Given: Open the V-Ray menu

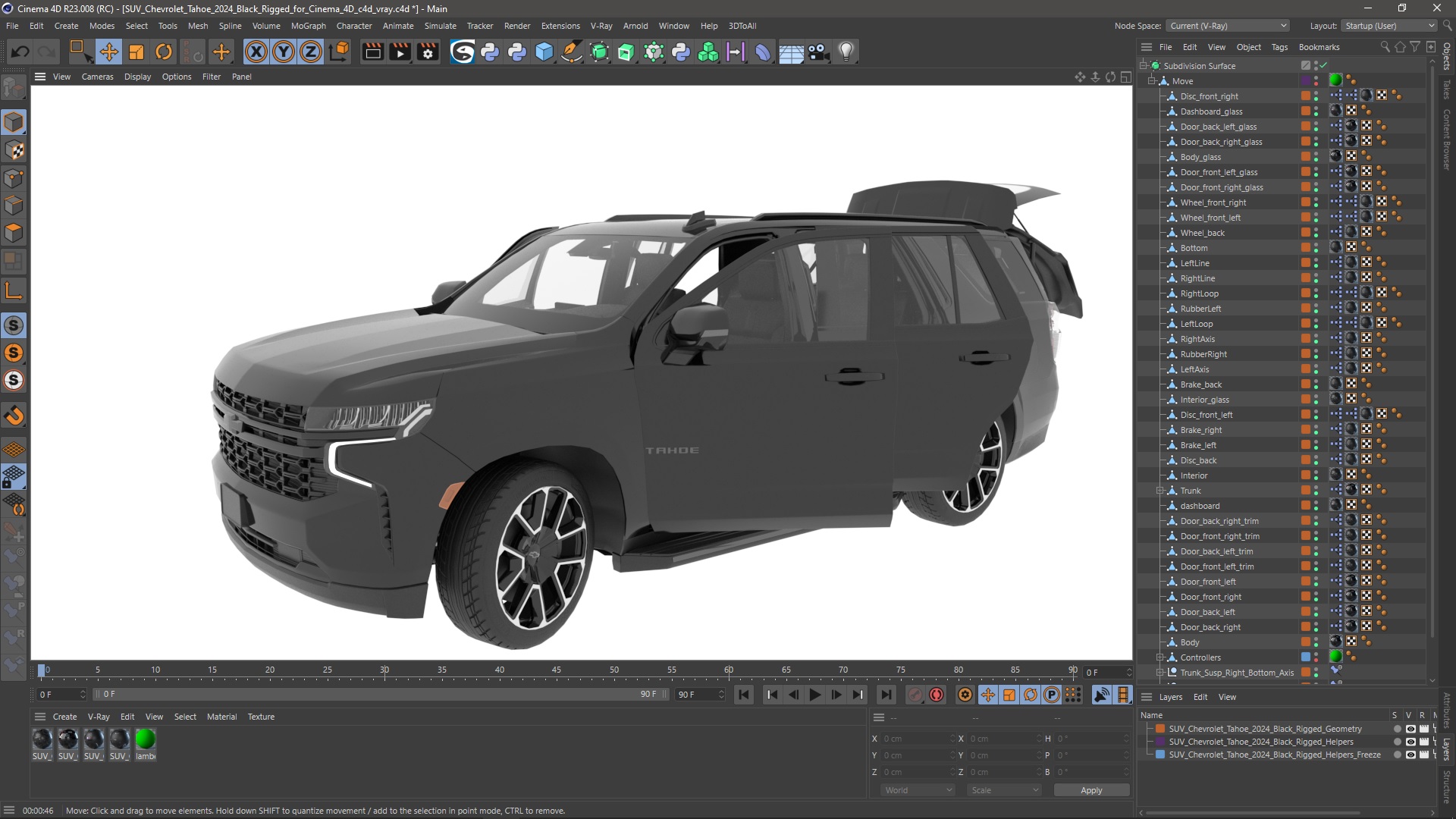Looking at the screenshot, I should click(601, 26).
